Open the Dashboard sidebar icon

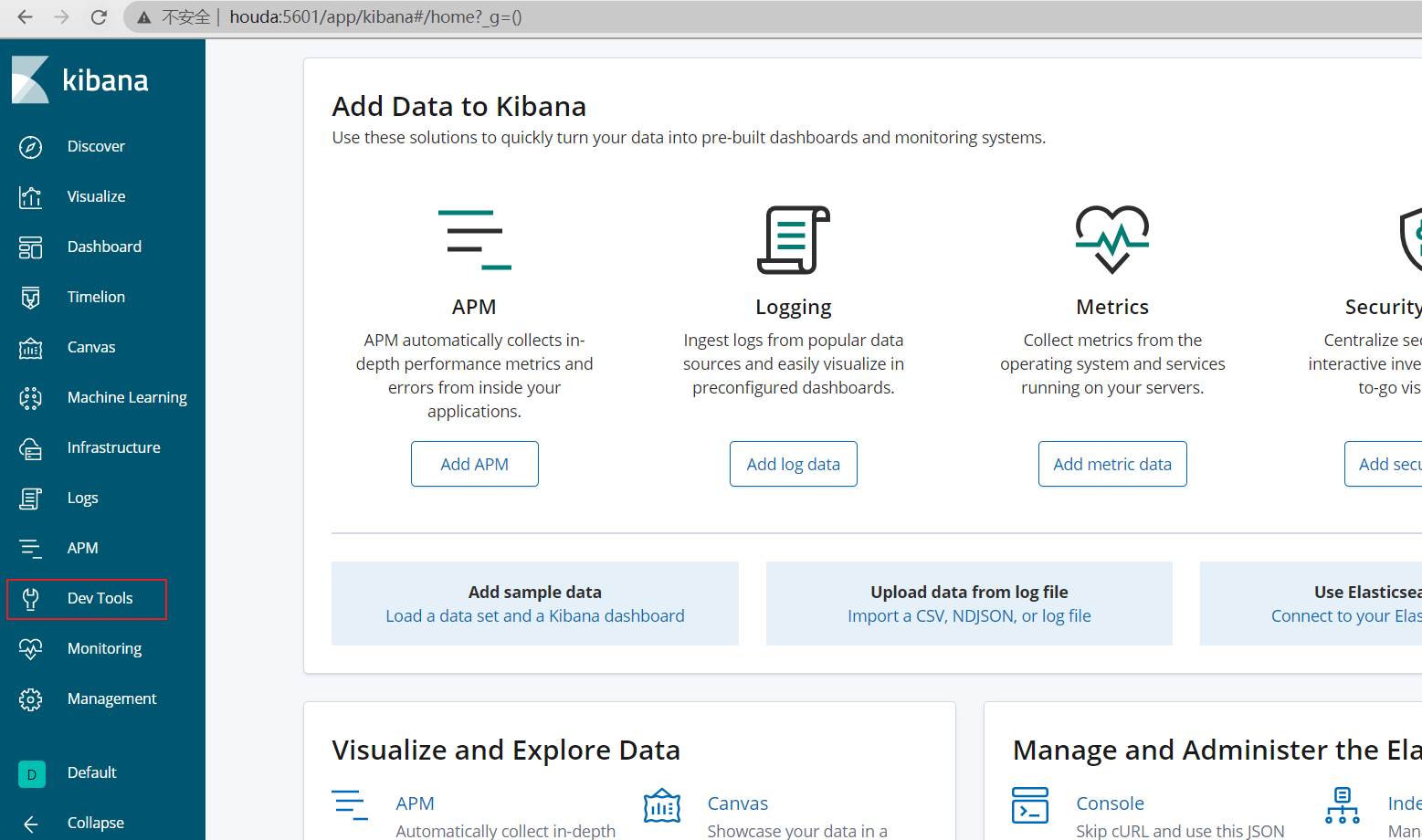coord(30,247)
